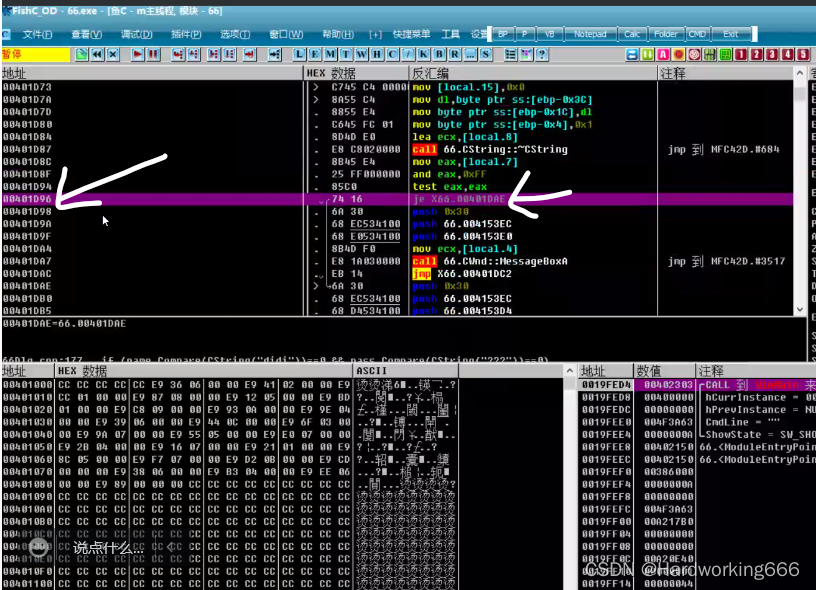Click the VB button

pos(550,34)
